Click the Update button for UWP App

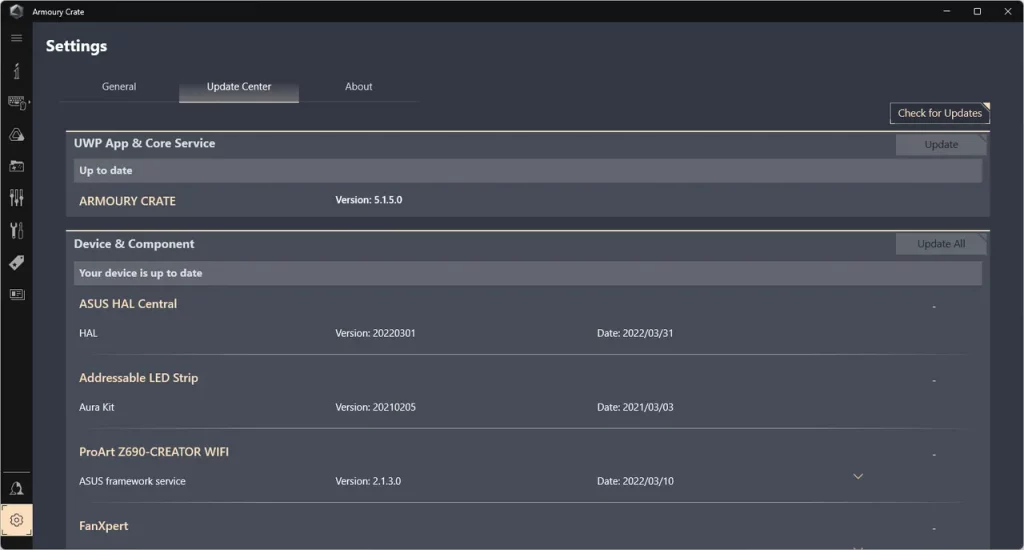941,144
